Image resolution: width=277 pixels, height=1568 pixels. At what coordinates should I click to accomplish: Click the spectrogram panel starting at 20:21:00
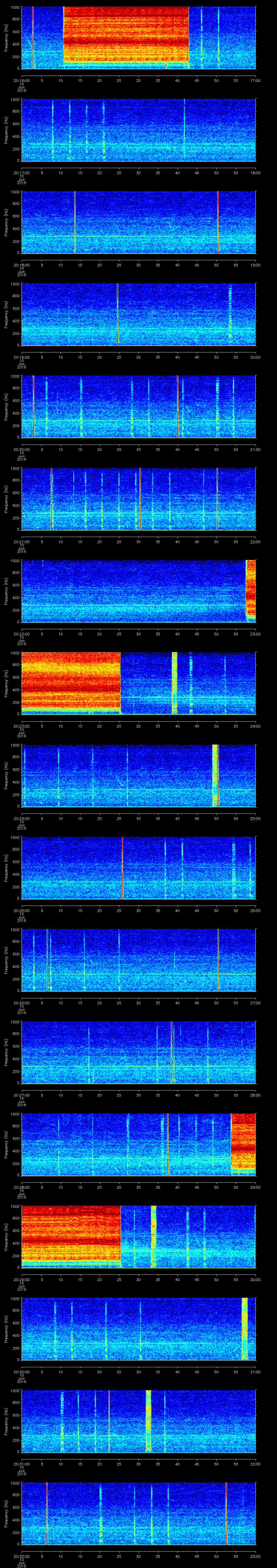point(139,499)
